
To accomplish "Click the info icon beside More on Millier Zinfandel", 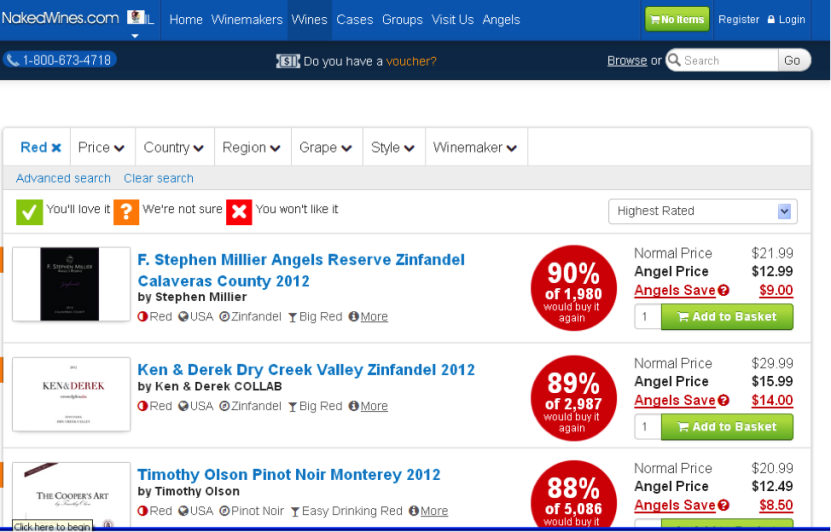I will [353, 316].
